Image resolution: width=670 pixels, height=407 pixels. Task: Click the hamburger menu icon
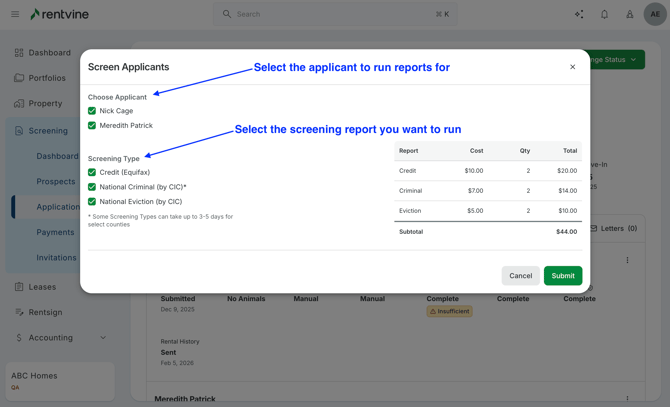point(15,14)
